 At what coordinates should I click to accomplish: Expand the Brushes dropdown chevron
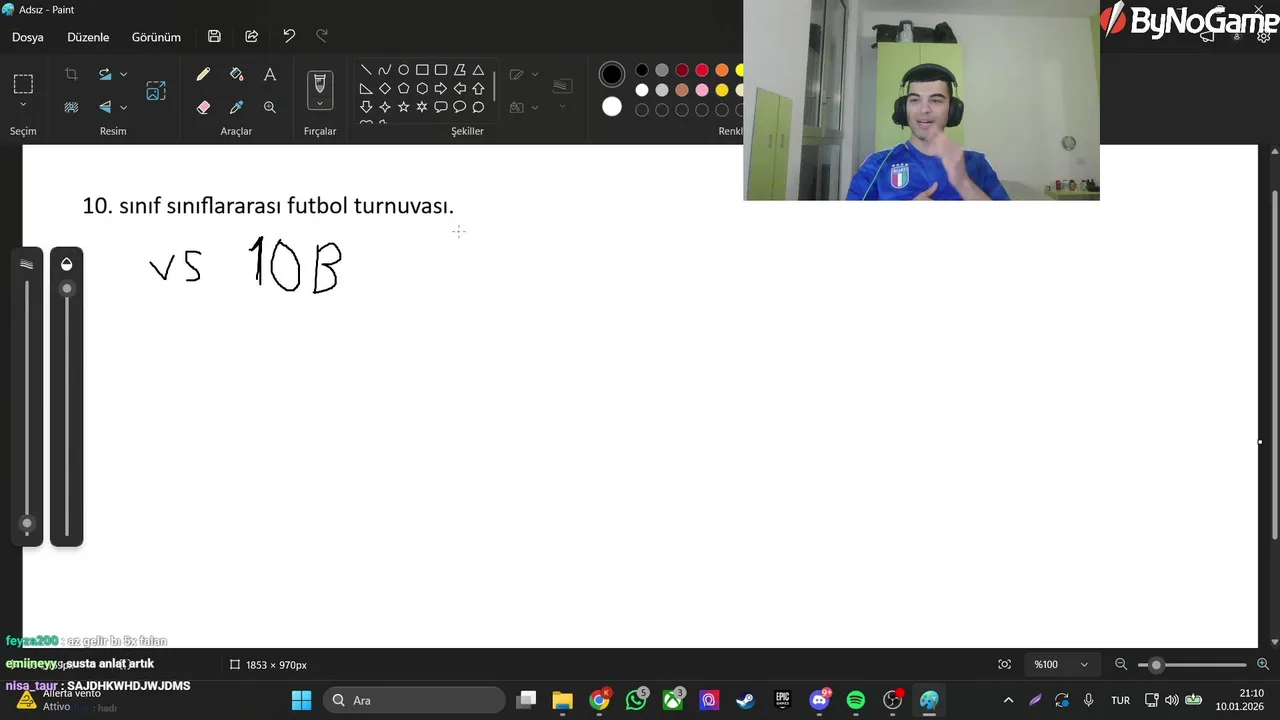tap(320, 103)
